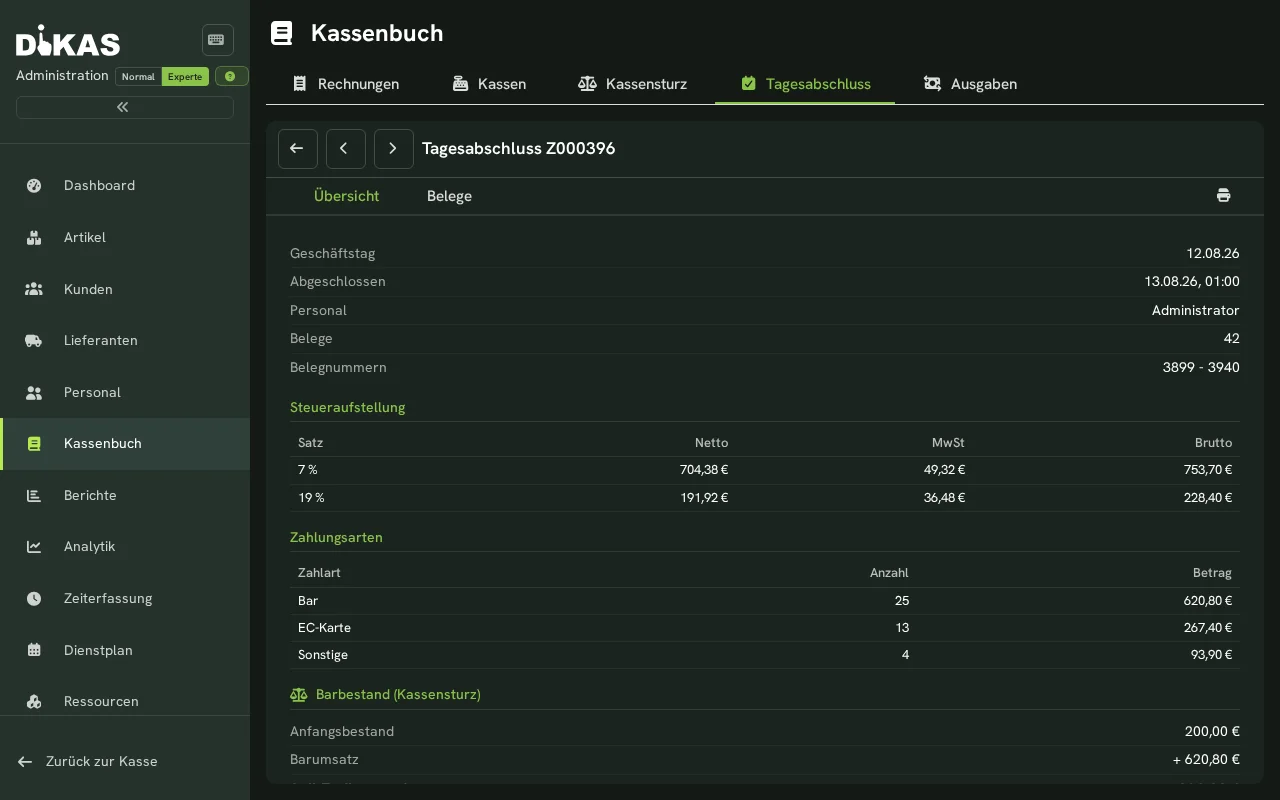
Task: Open the Dienstplan calendar icon in the sidebar
Action: [x=34, y=651]
